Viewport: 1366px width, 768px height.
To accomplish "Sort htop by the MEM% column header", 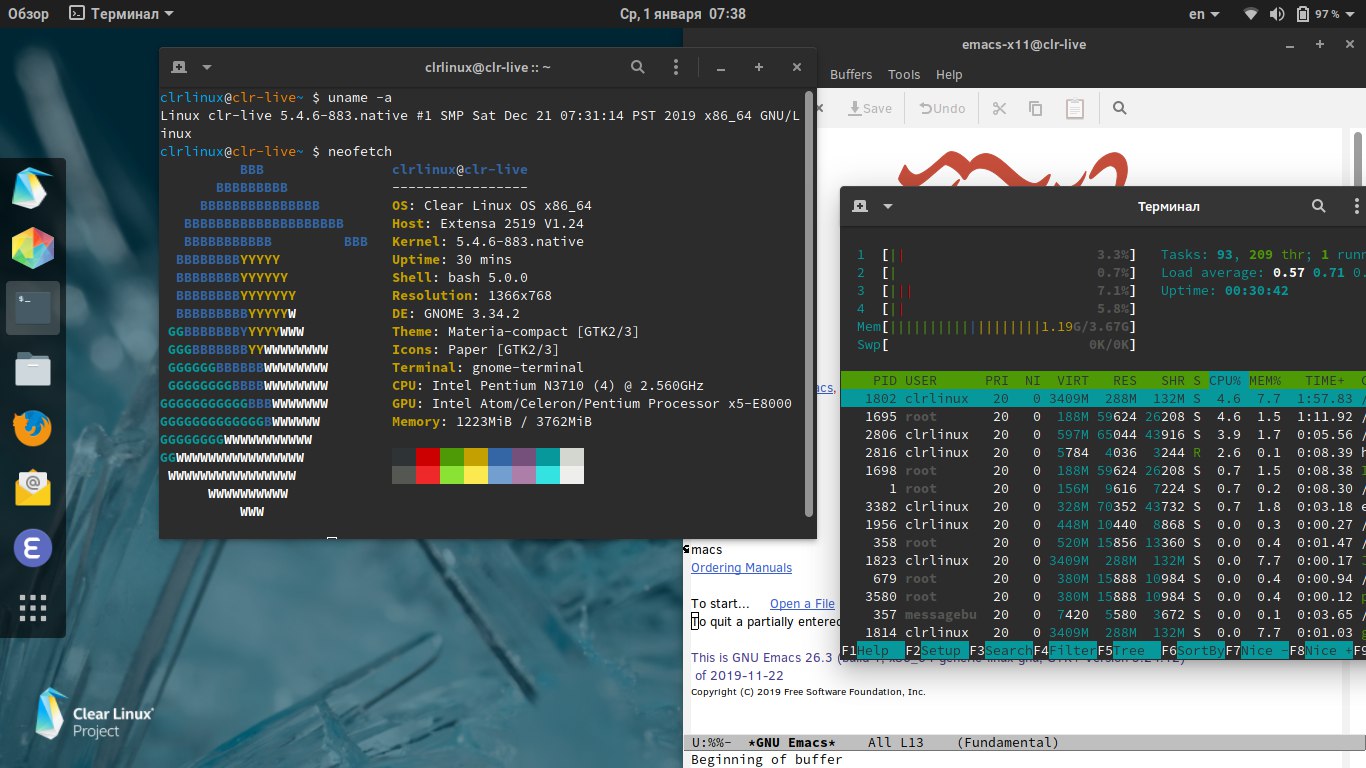I will tap(1265, 381).
